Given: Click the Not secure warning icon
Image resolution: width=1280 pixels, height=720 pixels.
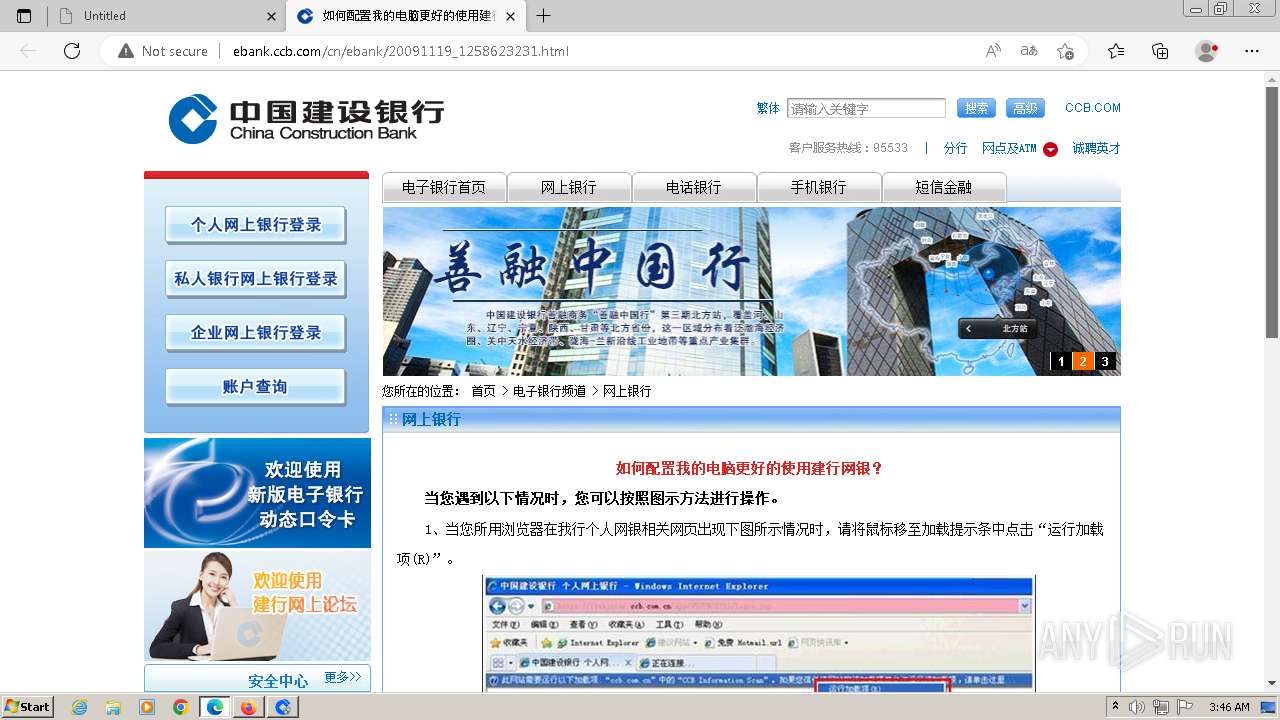Looking at the screenshot, I should pos(125,51).
